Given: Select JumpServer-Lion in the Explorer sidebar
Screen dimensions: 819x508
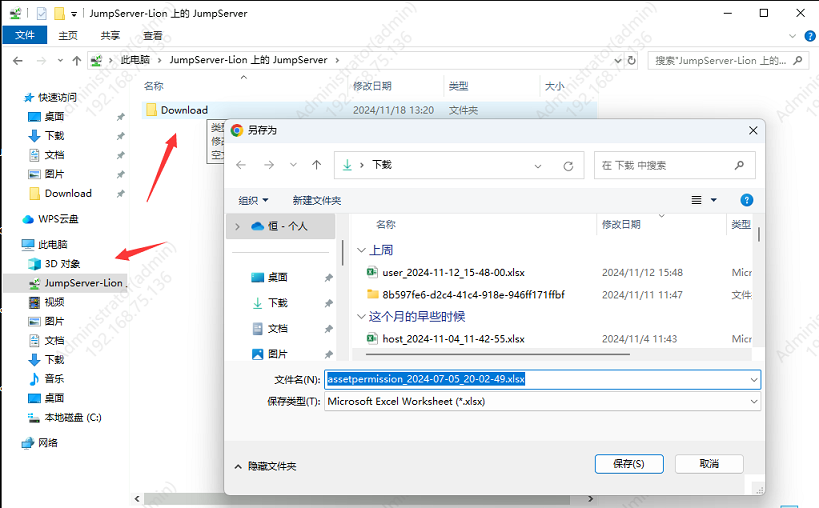Looking at the screenshot, I should click(65, 283).
